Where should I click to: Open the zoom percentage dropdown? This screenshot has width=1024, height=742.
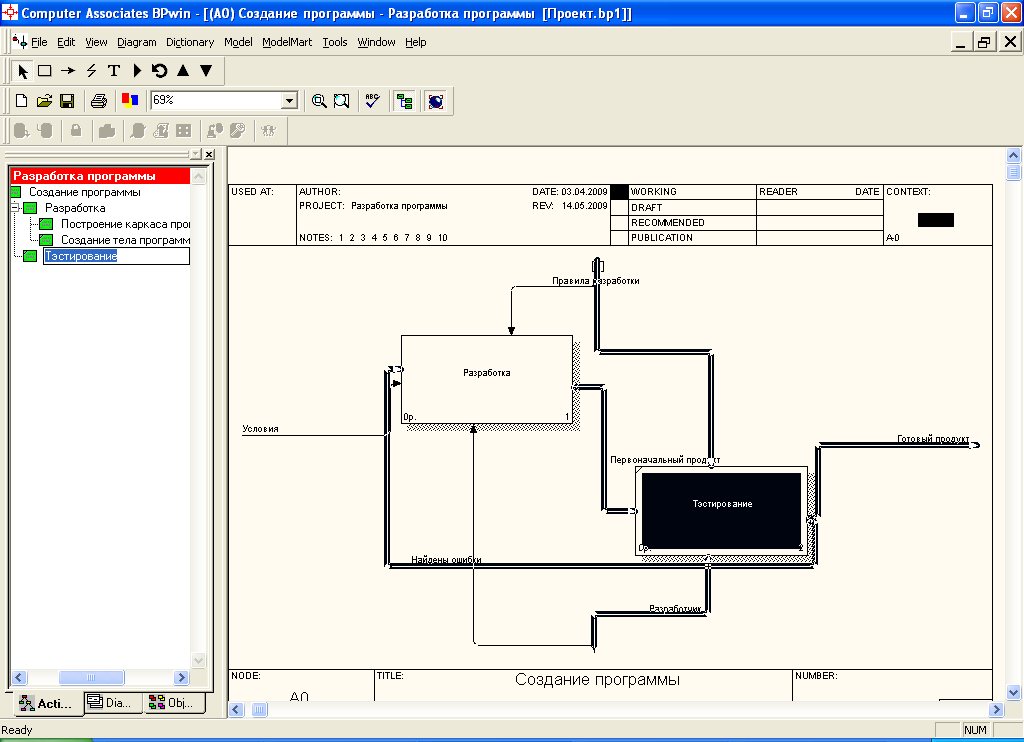click(290, 101)
